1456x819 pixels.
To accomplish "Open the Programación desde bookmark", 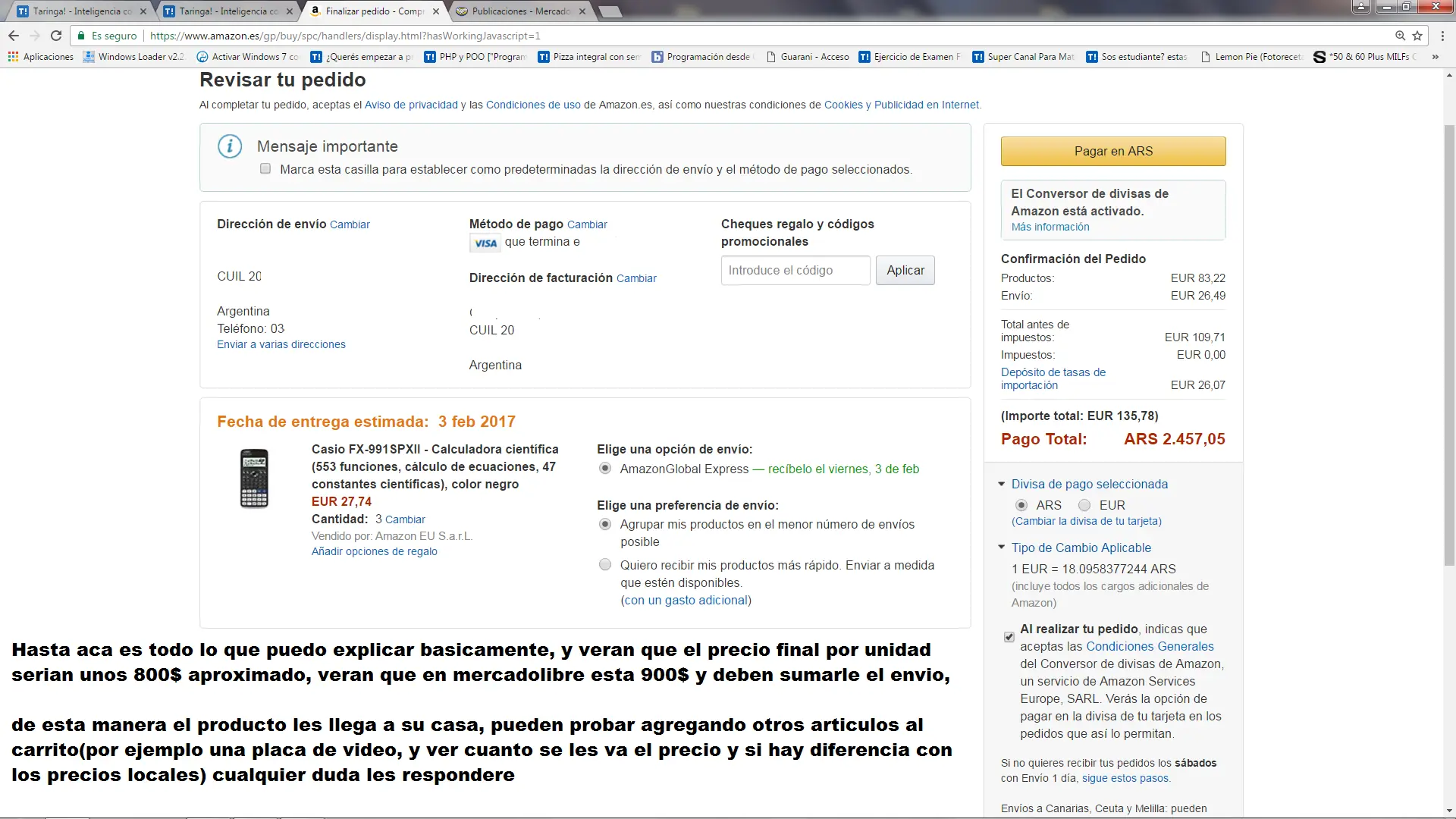I will pyautogui.click(x=702, y=57).
